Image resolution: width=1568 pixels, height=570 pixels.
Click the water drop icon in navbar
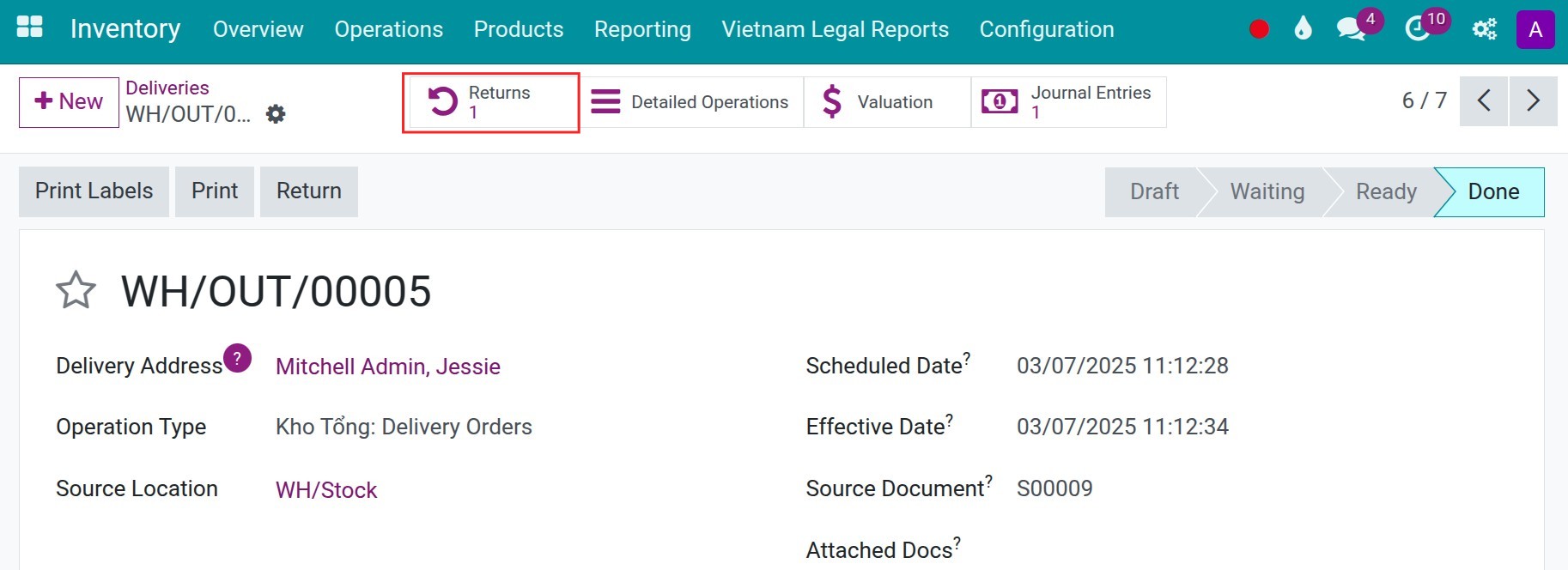[x=1303, y=29]
